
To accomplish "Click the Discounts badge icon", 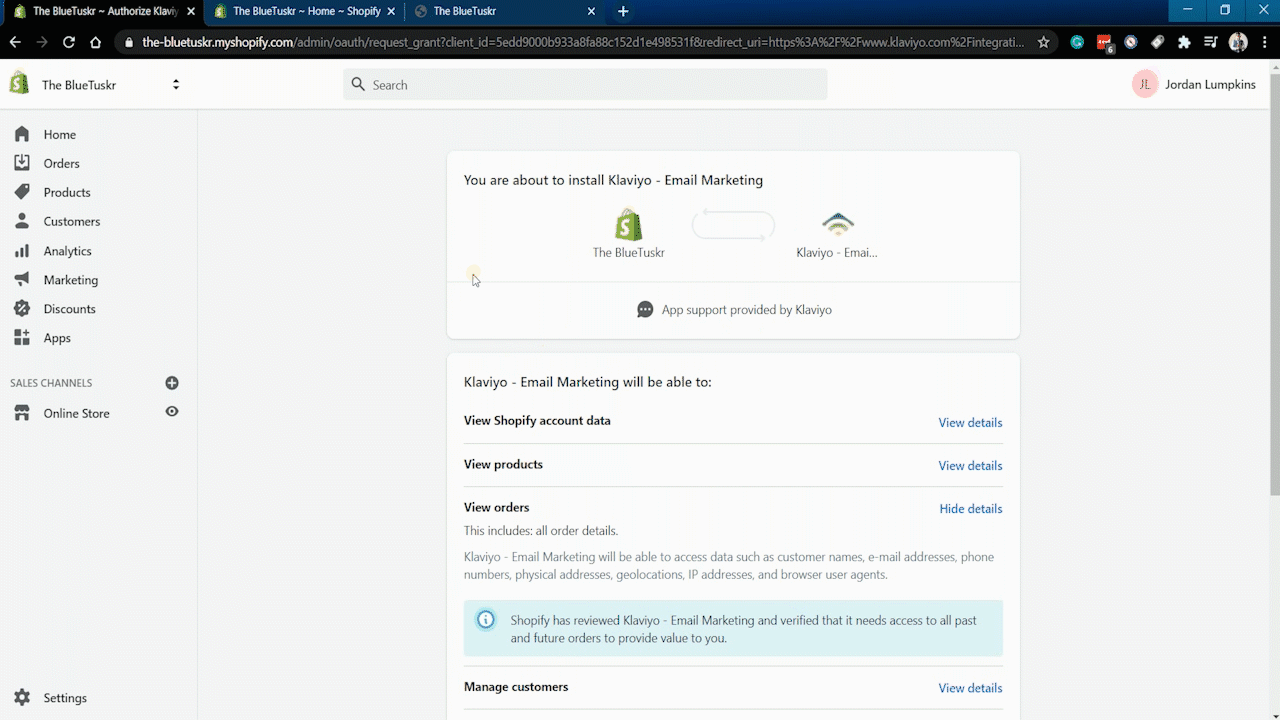I will tap(22, 309).
